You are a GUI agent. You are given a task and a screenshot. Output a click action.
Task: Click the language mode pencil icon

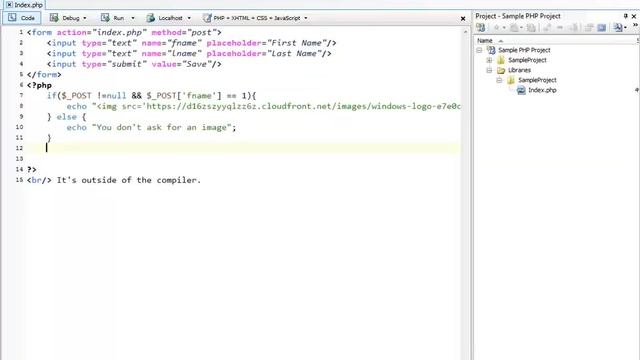pos(207,18)
